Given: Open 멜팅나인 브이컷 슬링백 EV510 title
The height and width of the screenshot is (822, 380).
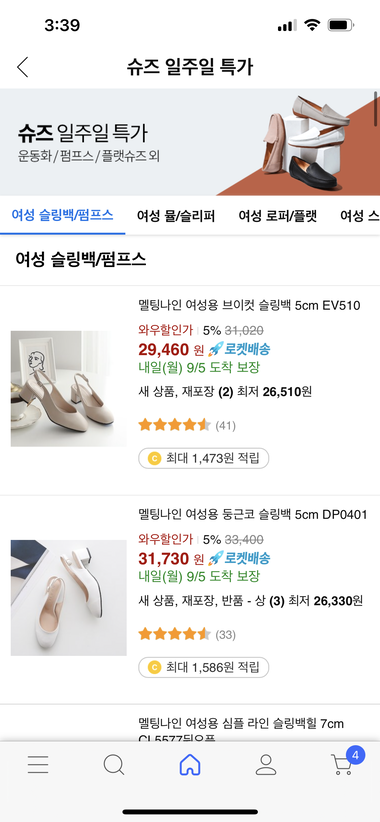Looking at the screenshot, I should pos(249,305).
